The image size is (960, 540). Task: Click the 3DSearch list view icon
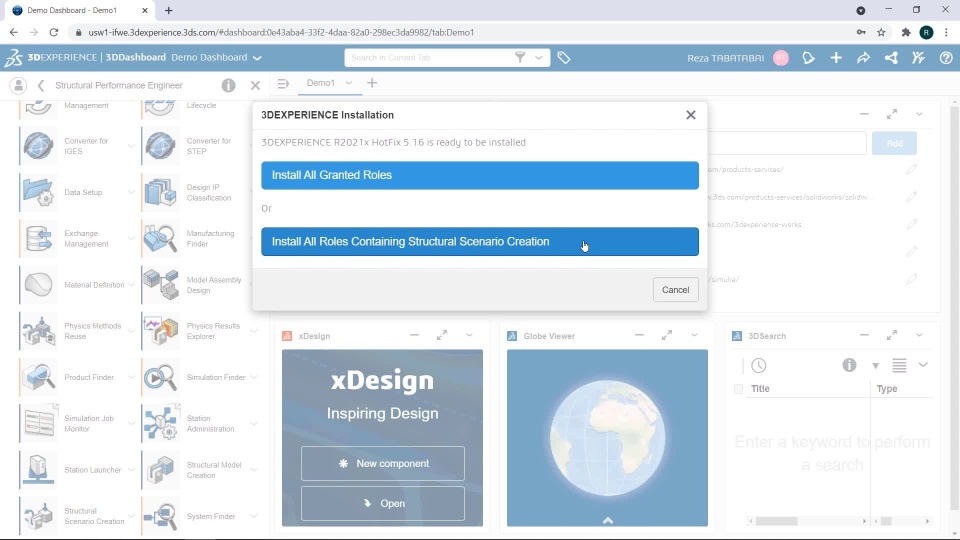pyautogui.click(x=899, y=366)
